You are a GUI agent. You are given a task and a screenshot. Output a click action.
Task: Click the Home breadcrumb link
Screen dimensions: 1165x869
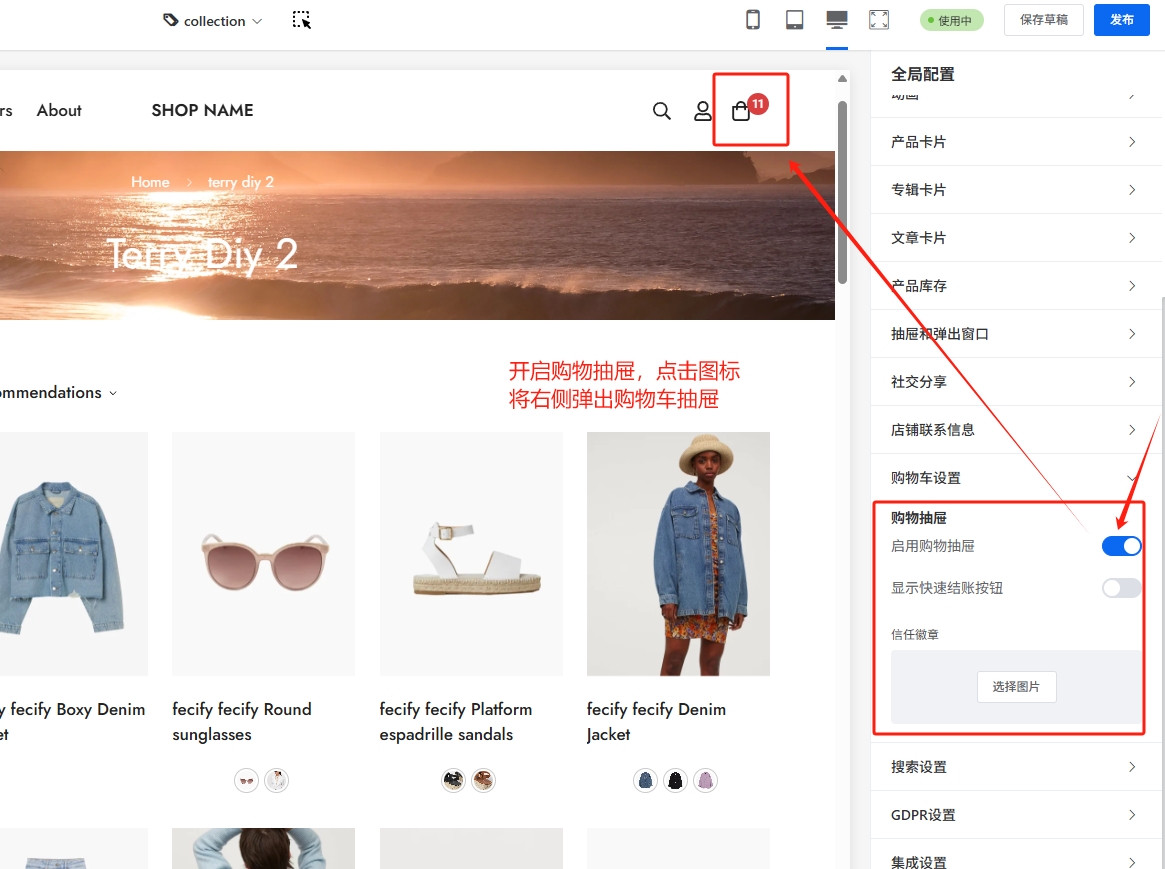coord(150,182)
